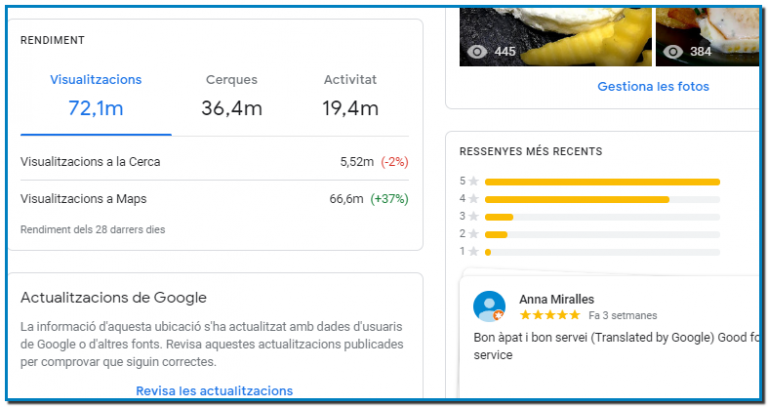Click the eye icon beside 384 views
Screen dimensions: 768x407
673,52
